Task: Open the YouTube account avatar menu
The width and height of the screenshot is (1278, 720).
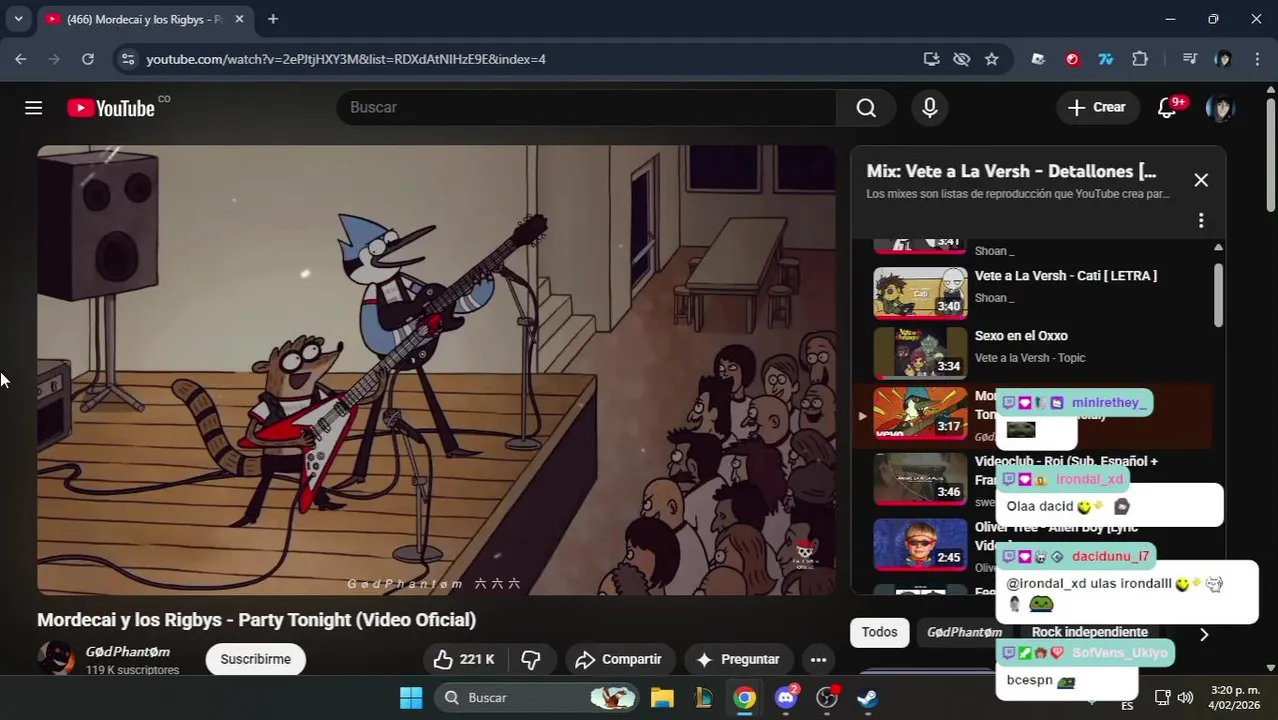Action: coord(1220,108)
